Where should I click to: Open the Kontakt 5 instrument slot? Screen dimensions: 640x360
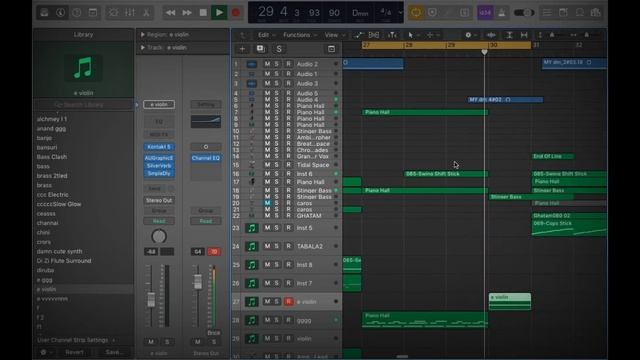[159, 147]
